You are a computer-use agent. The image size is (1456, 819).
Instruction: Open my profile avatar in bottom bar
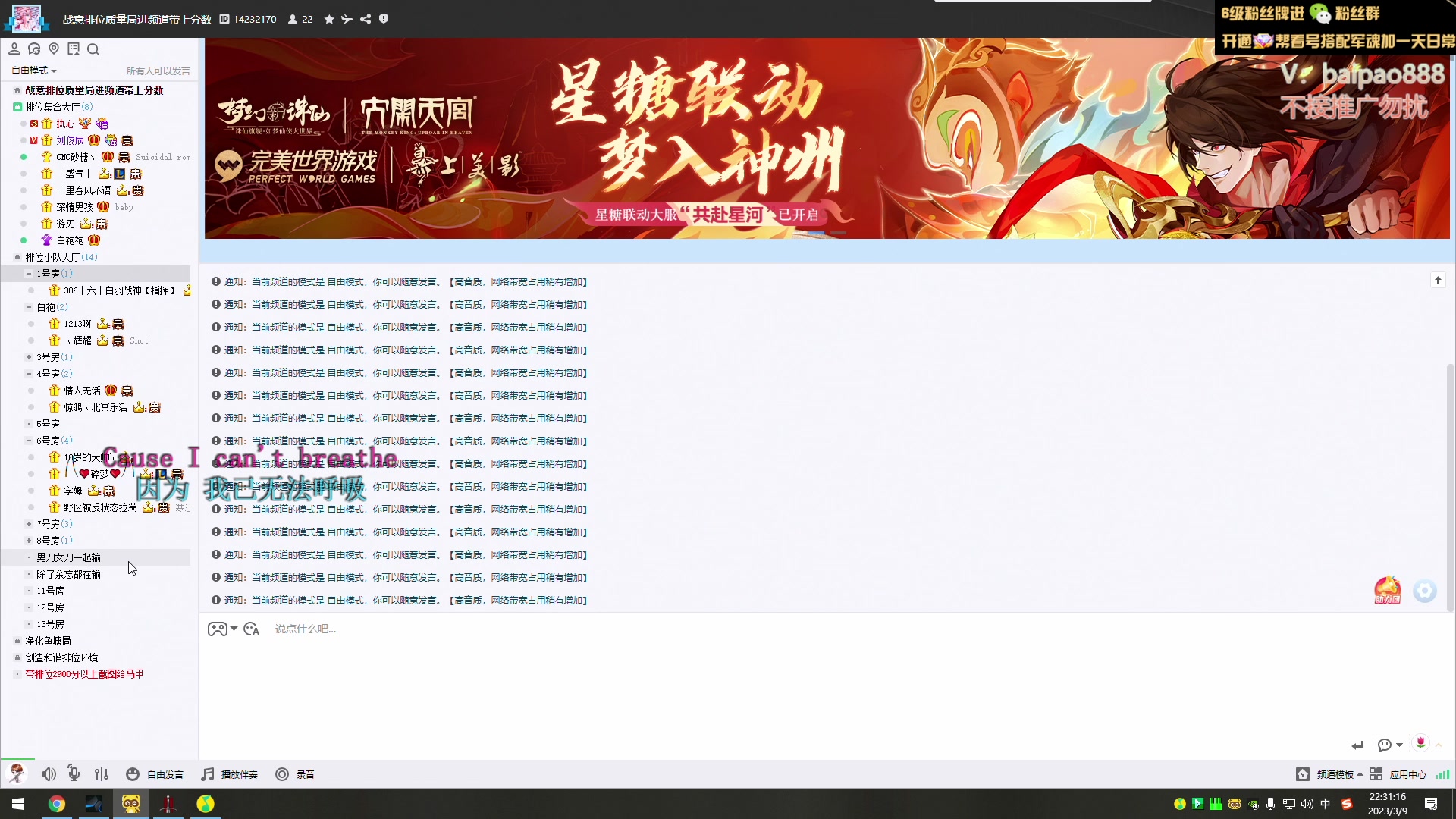coord(17,773)
